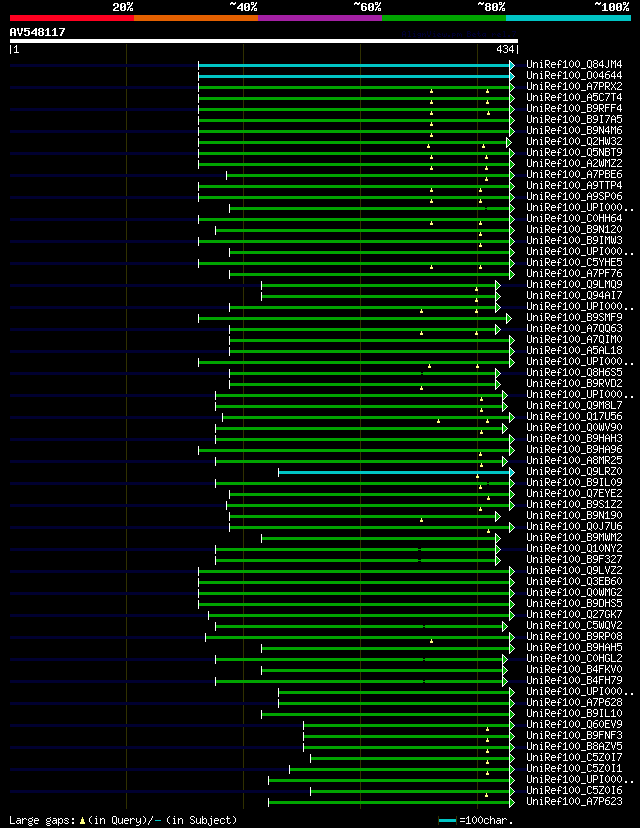Open the UniRef100_A7PRX2 hit
Screen dimensions: 640x828
(574, 87)
